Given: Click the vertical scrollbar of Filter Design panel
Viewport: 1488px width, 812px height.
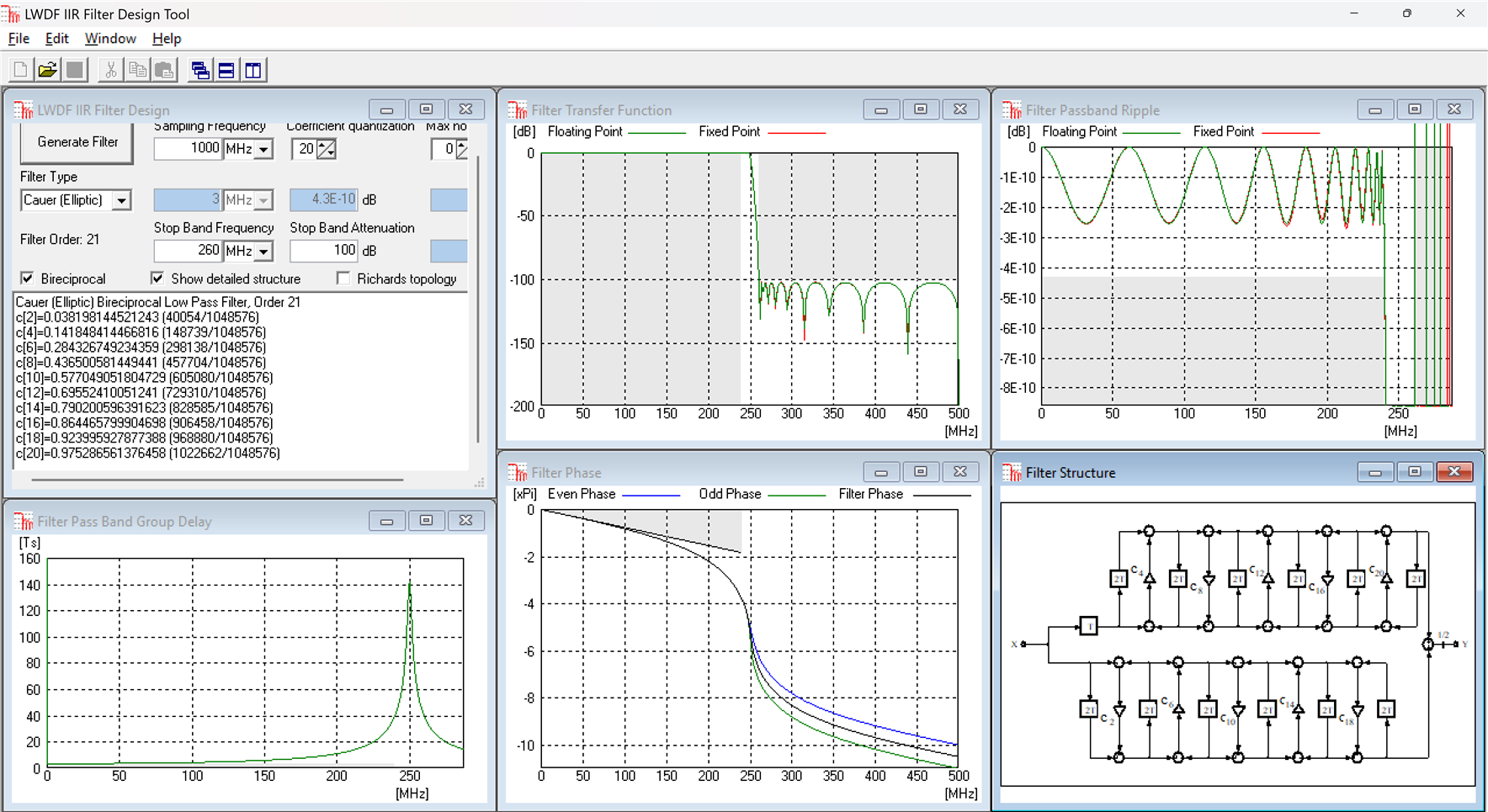Looking at the screenshot, I should (x=478, y=299).
